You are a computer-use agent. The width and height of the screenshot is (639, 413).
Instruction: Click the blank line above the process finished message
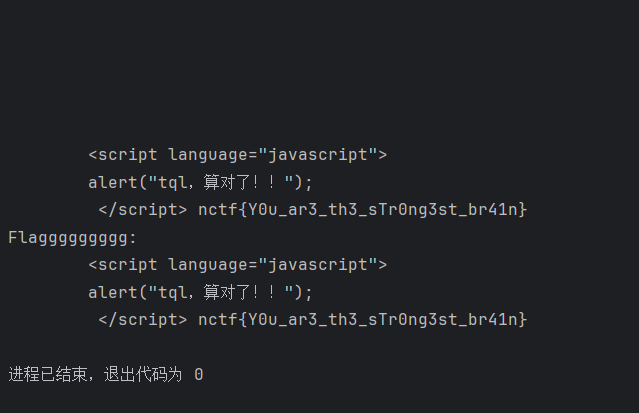click(320, 347)
